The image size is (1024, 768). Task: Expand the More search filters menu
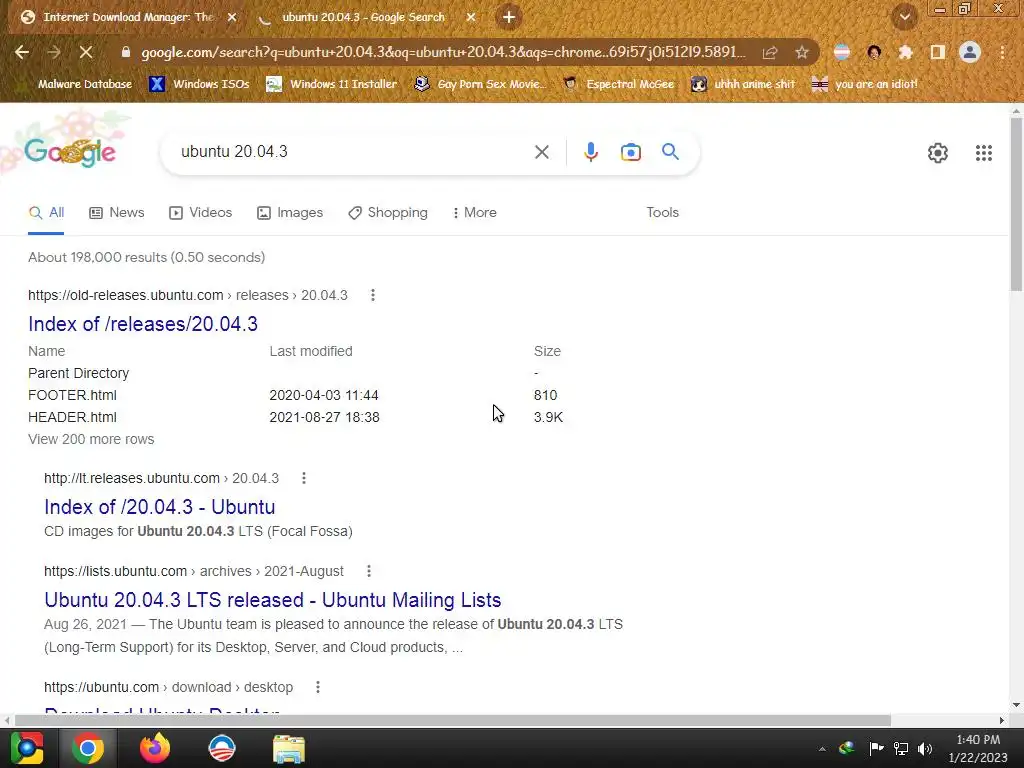point(475,213)
